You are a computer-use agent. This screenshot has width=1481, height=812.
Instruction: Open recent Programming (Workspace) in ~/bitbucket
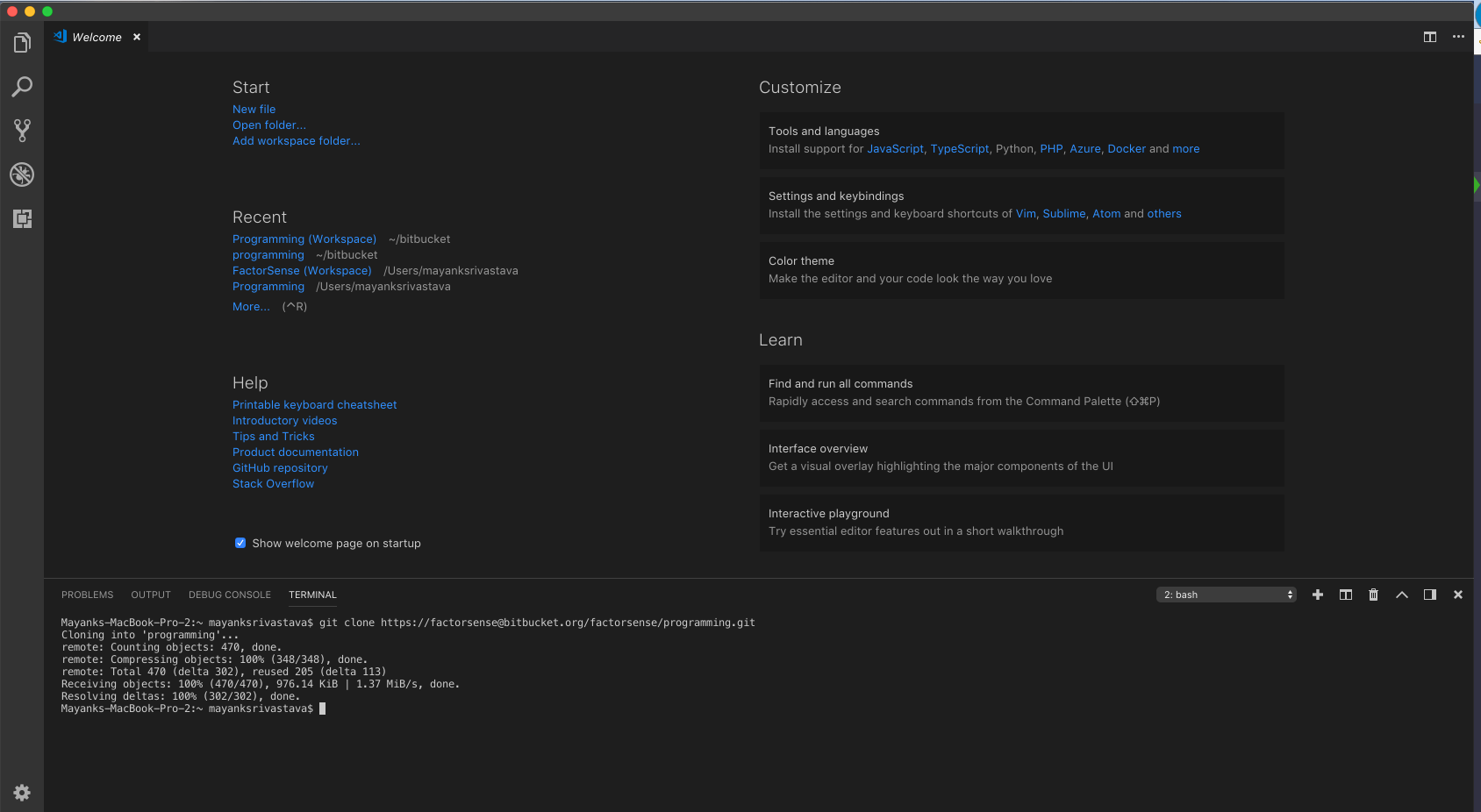tap(304, 239)
